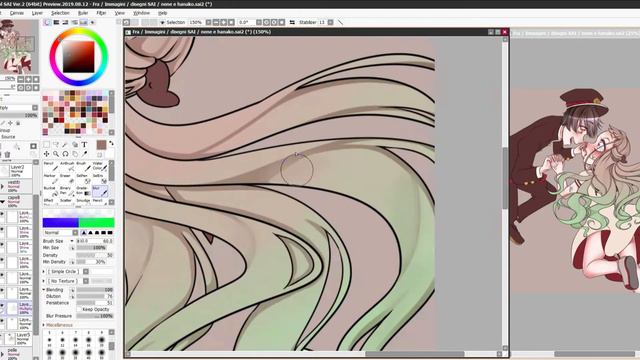Screen dimensions: 640x360
Task: Select the Magic Wand tool
Action: click(x=65, y=144)
